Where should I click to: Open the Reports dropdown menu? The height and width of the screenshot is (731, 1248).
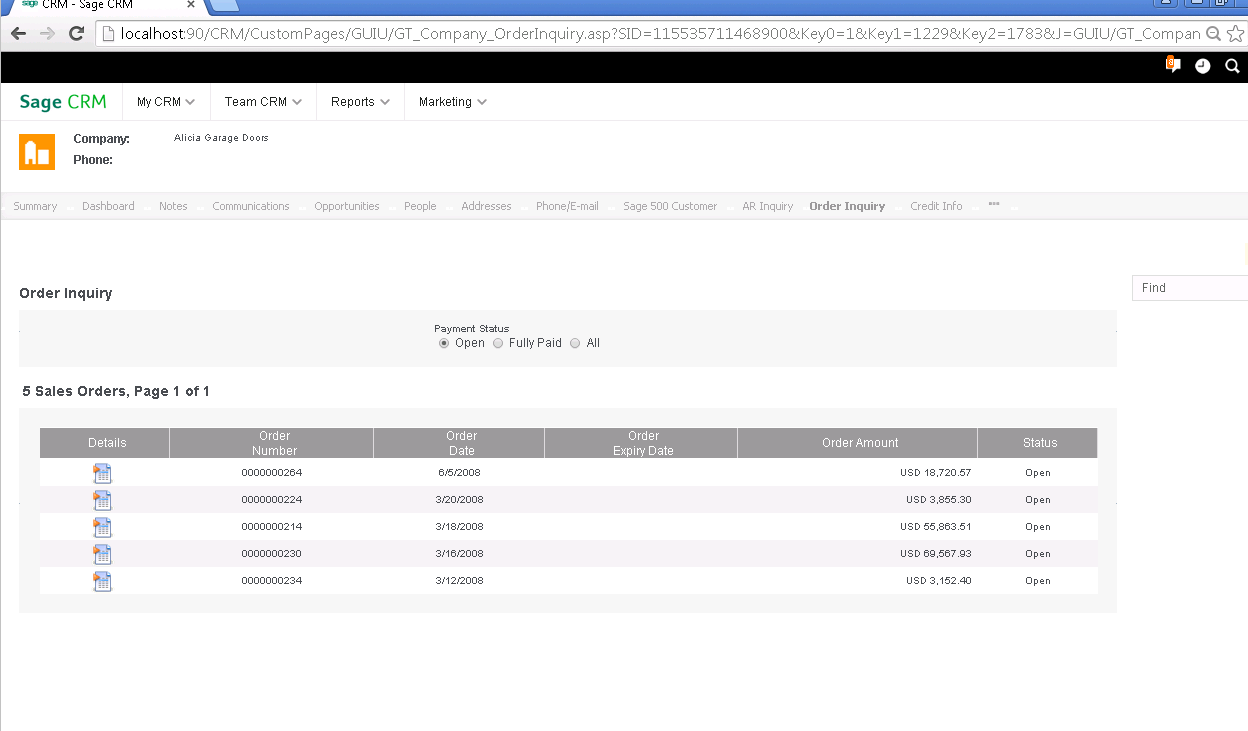360,102
